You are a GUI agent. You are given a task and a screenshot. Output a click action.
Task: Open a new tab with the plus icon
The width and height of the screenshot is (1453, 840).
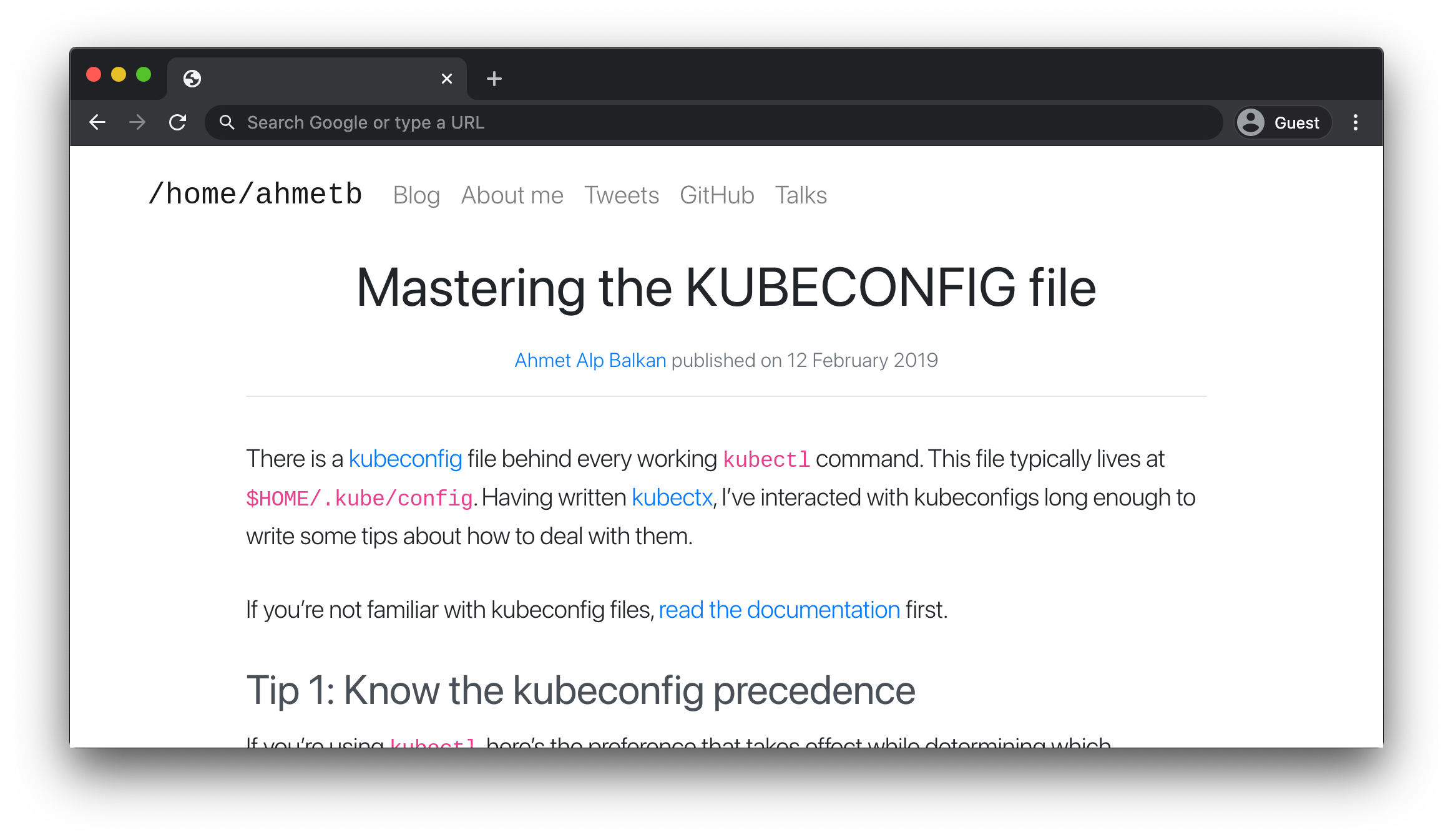click(494, 79)
